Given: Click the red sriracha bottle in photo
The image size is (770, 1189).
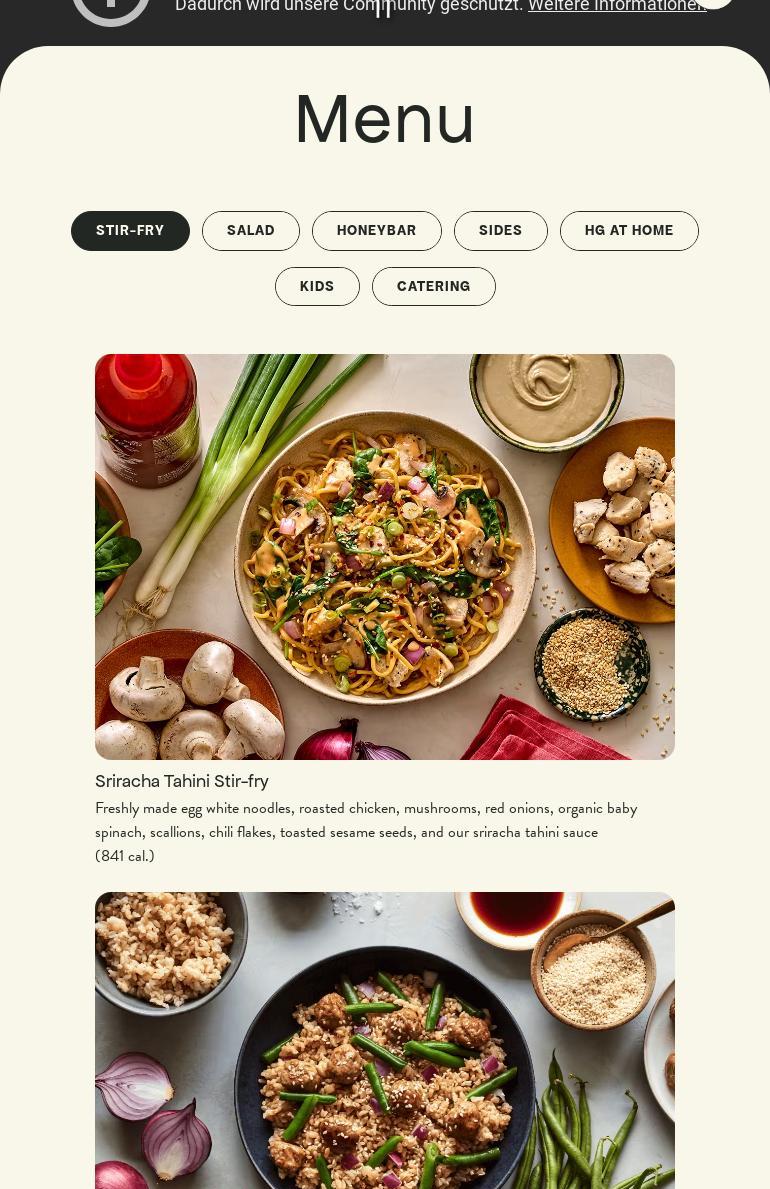Looking at the screenshot, I should click(x=146, y=419).
